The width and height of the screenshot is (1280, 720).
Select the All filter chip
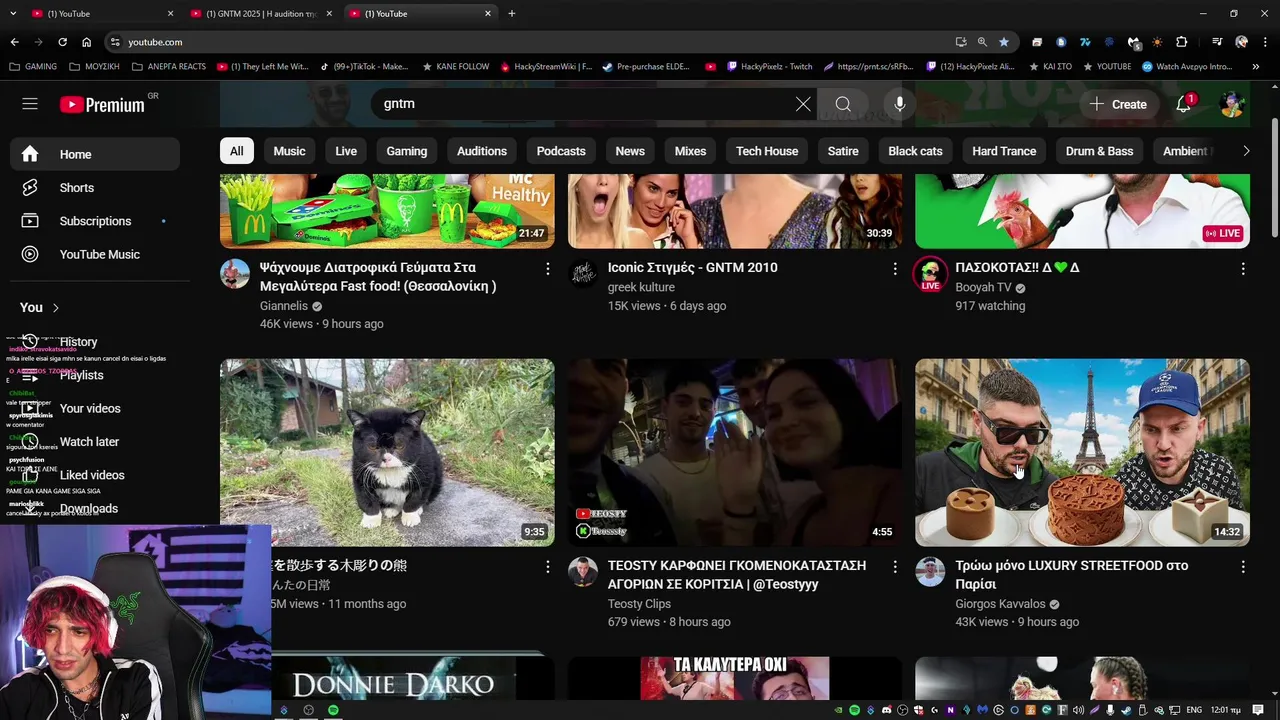tap(236, 151)
